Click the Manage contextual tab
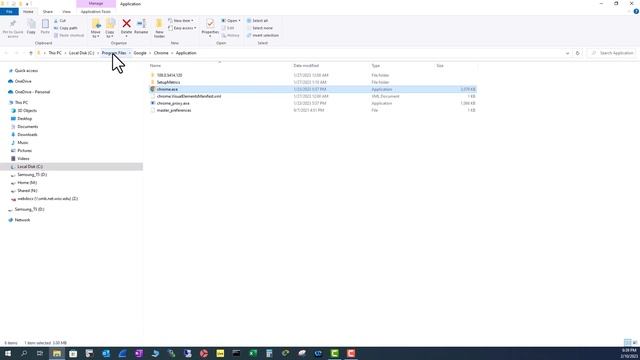Image resolution: width=640 pixels, height=360 pixels. tap(96, 4)
